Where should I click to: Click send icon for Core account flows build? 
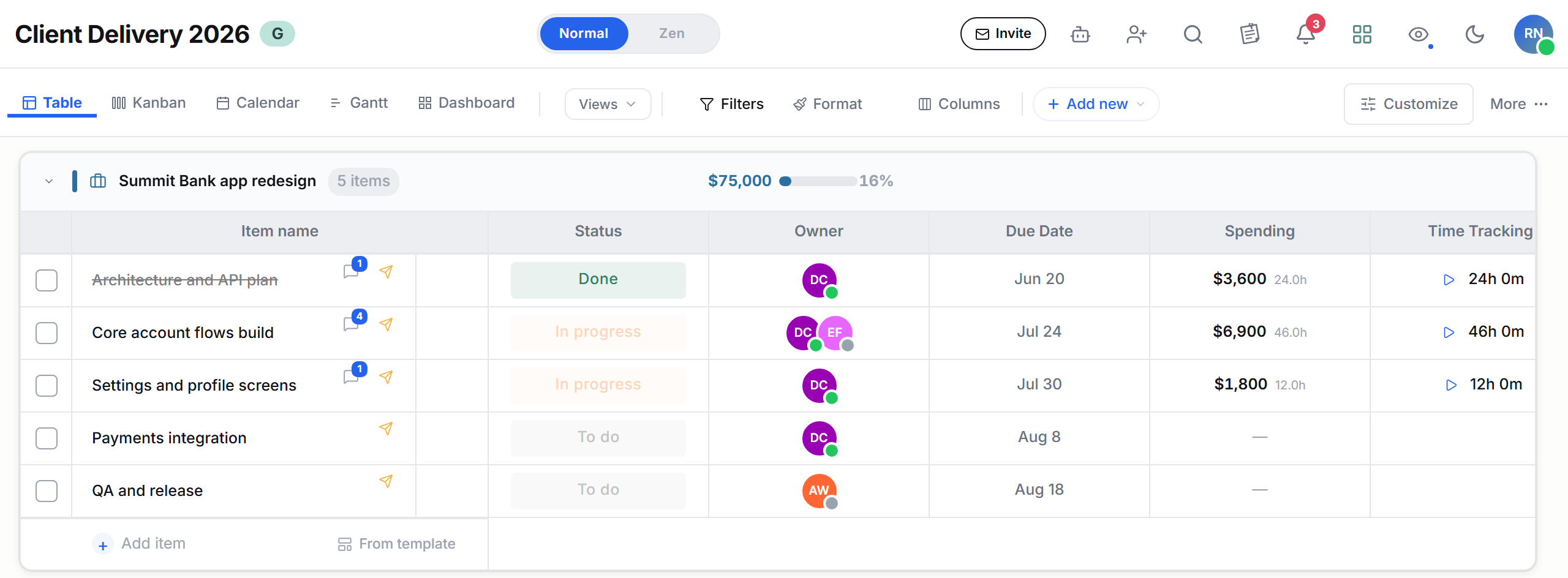point(386,324)
